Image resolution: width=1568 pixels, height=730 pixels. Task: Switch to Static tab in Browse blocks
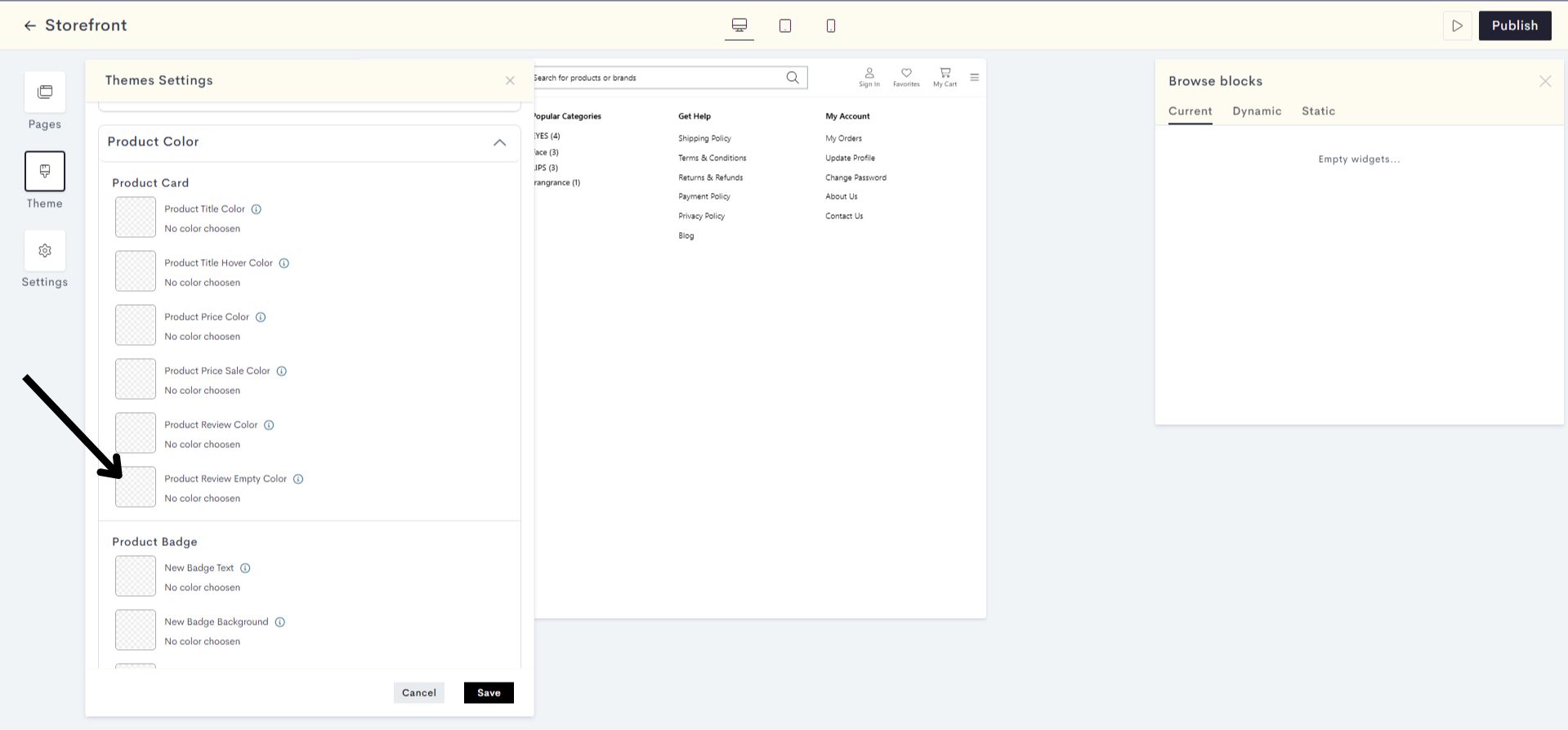coord(1318,111)
